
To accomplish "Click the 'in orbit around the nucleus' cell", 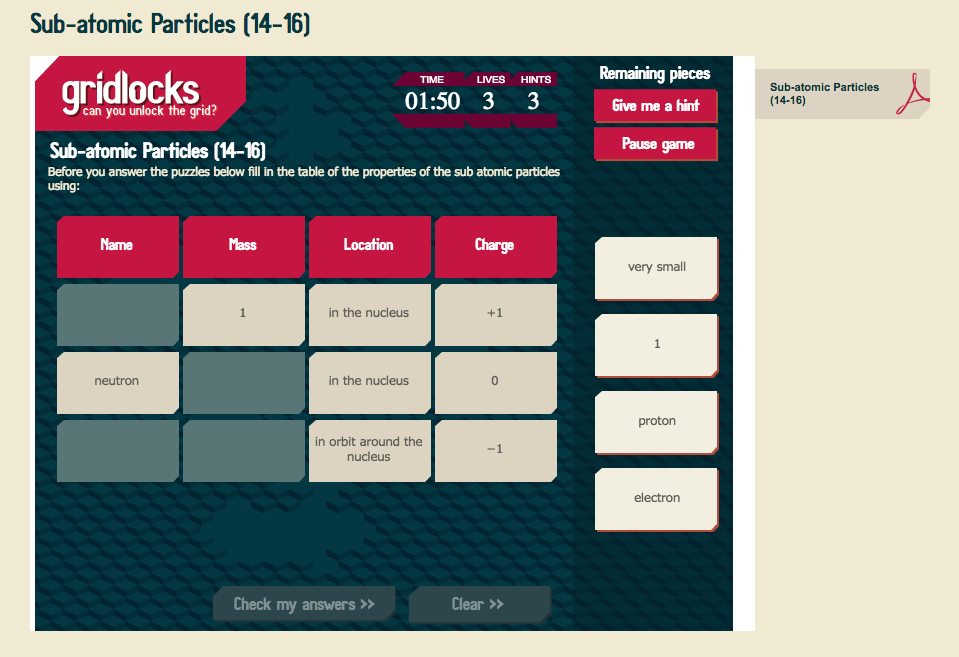I will [369, 450].
